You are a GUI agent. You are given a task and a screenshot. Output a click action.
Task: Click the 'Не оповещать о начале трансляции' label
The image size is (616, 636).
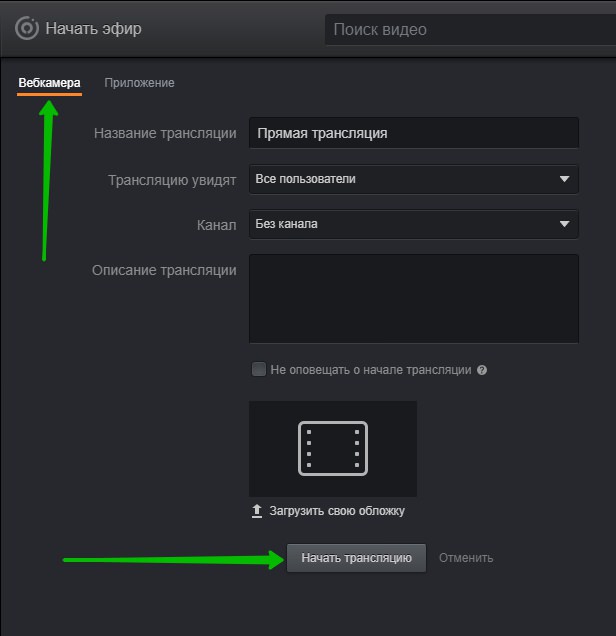(x=371, y=369)
